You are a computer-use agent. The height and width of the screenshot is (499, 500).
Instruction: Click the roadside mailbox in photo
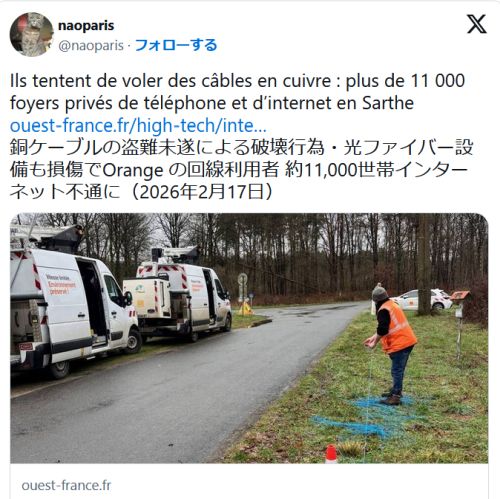point(460,295)
